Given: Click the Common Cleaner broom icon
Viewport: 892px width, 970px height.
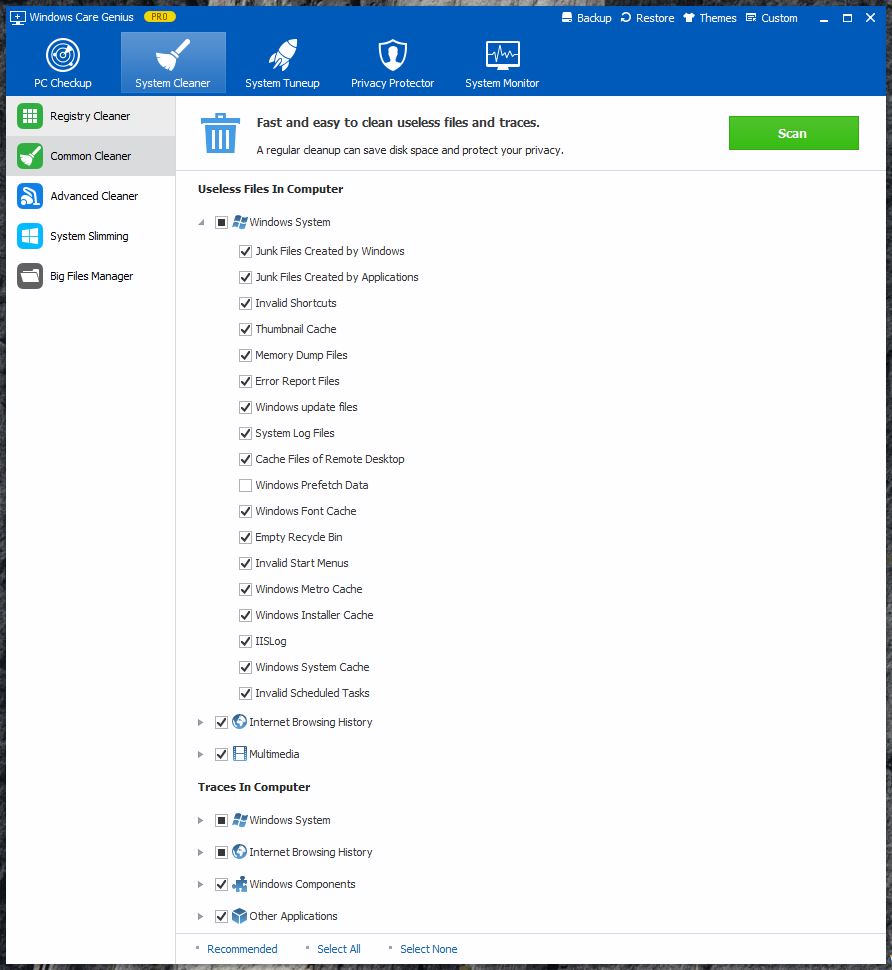Looking at the screenshot, I should point(30,156).
